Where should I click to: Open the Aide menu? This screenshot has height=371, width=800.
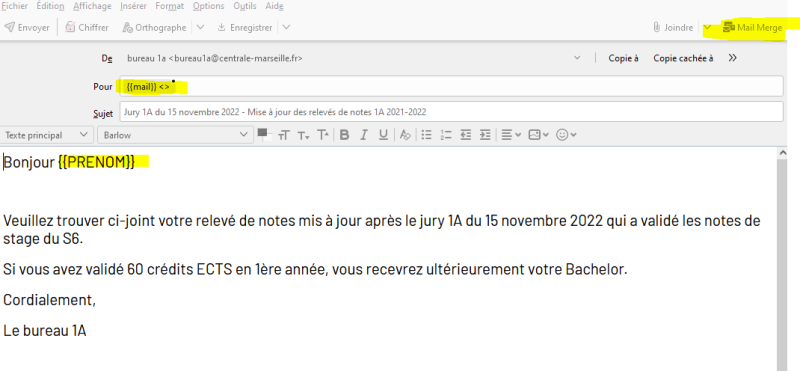[274, 6]
